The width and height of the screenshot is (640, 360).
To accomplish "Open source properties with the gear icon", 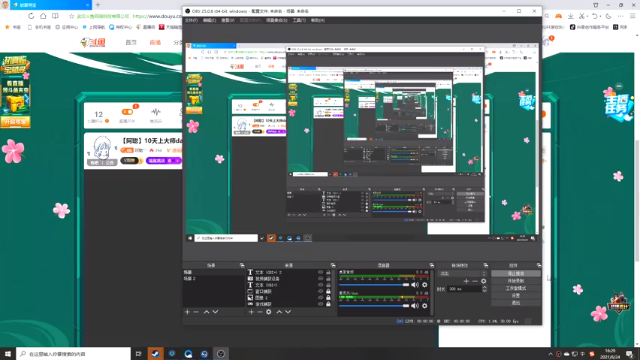I will coord(269,312).
